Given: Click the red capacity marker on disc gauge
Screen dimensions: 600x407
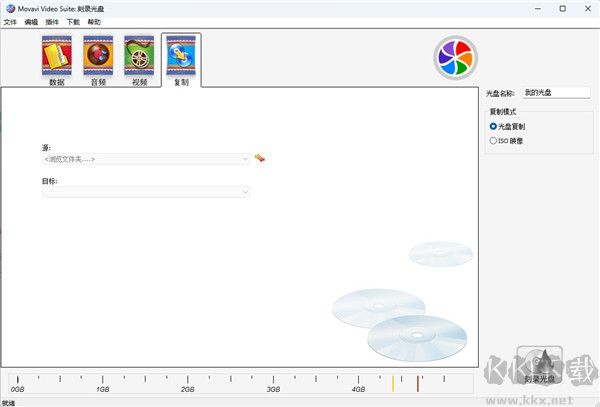Looking at the screenshot, I should [x=418, y=384].
